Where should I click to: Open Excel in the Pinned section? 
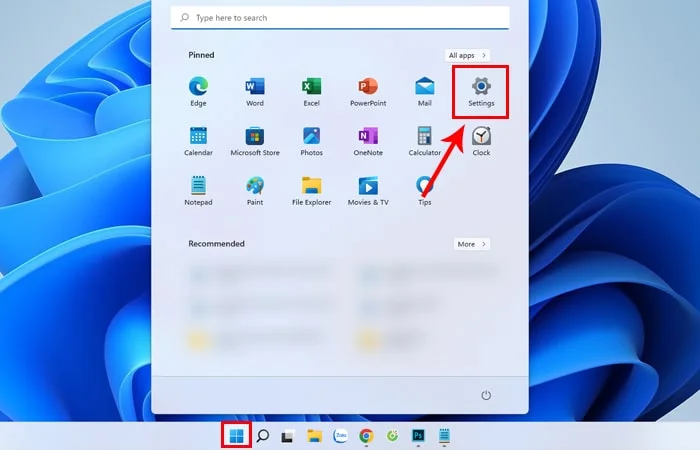click(x=312, y=92)
